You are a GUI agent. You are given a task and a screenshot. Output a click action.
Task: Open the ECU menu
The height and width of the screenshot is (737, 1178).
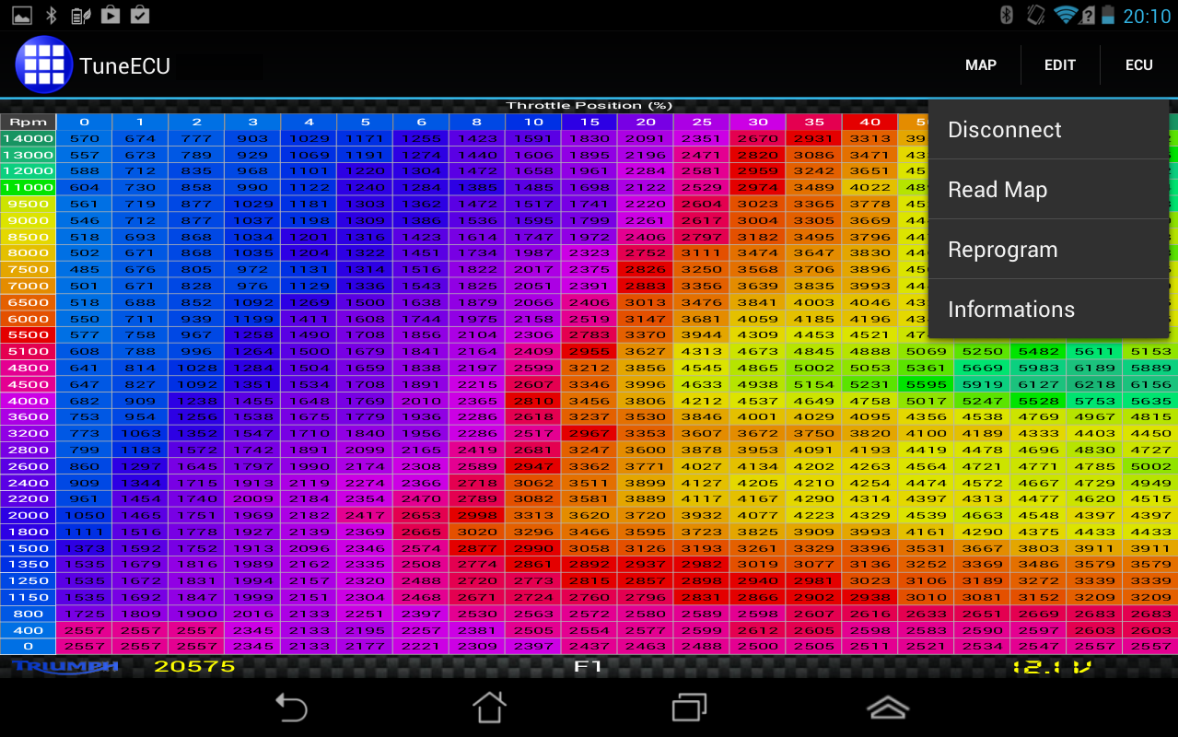pyautogui.click(x=1138, y=65)
